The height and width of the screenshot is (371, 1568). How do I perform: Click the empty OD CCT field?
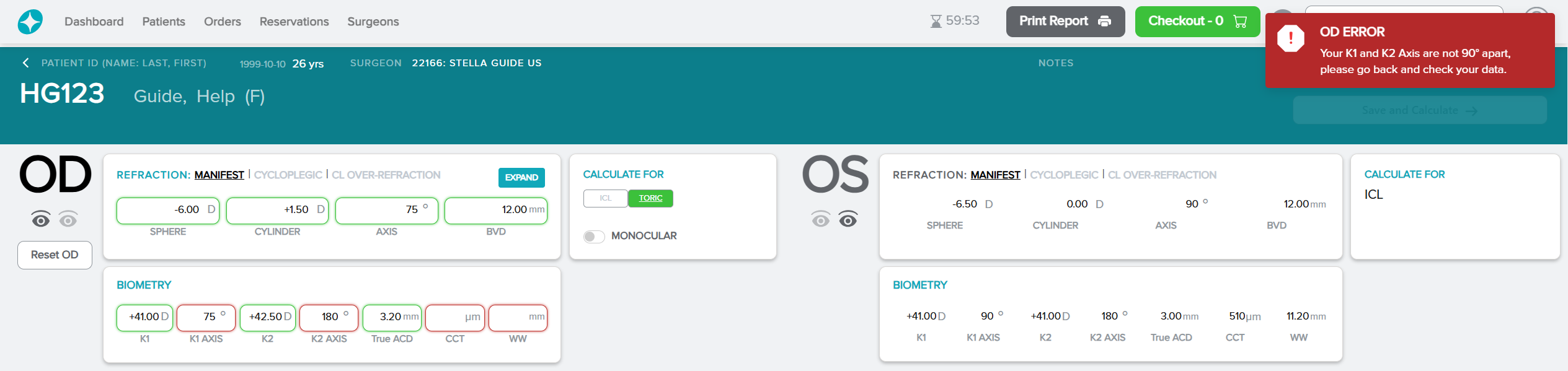454,317
